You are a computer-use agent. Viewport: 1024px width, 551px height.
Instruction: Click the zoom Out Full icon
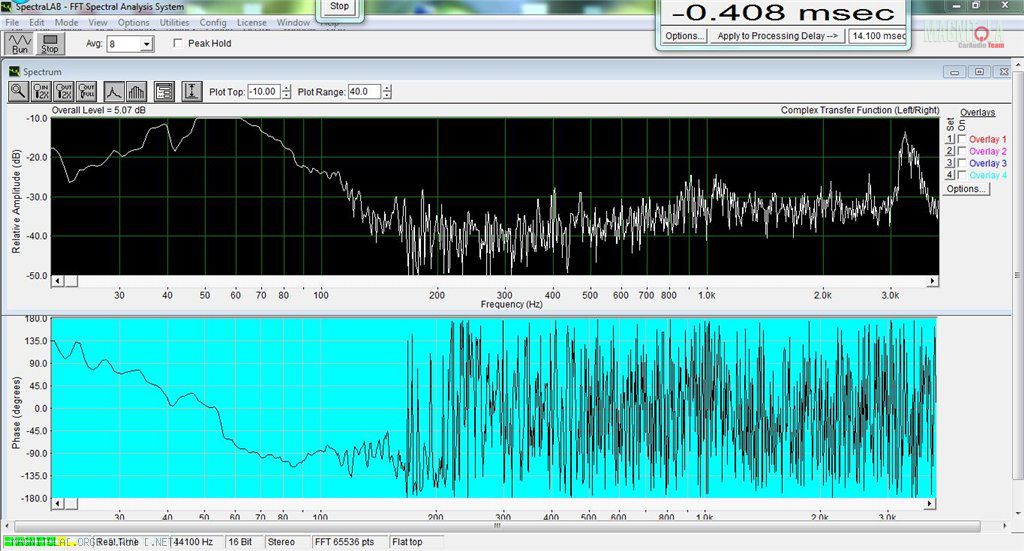[87, 91]
